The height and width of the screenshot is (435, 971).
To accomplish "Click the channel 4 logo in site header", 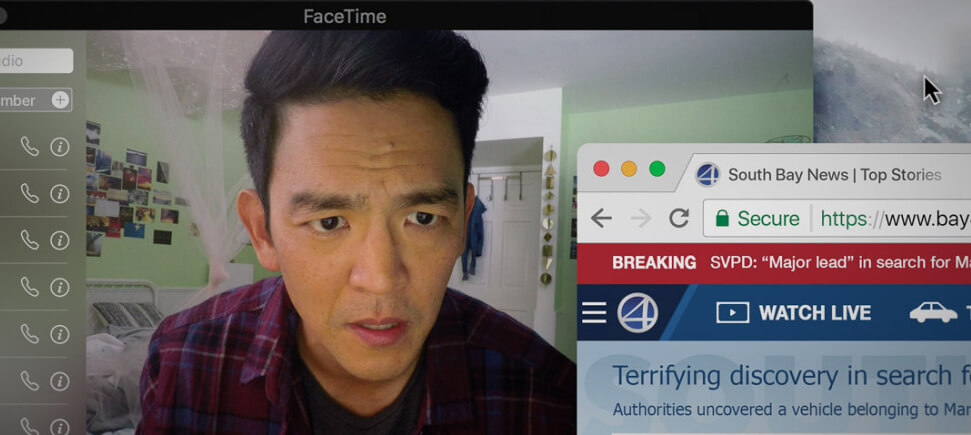I will pyautogui.click(x=637, y=313).
